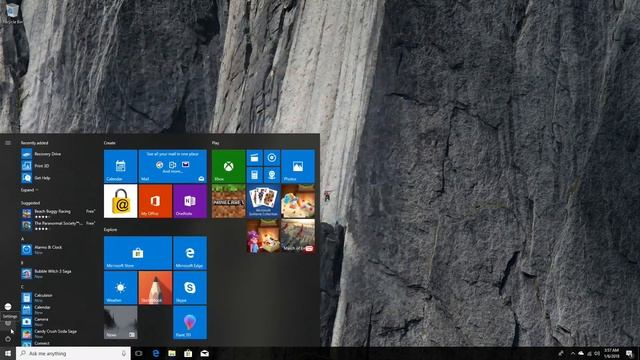Open Bubble Witch 3 Saga in app list
The height and width of the screenshot is (360, 640).
click(x=59, y=273)
